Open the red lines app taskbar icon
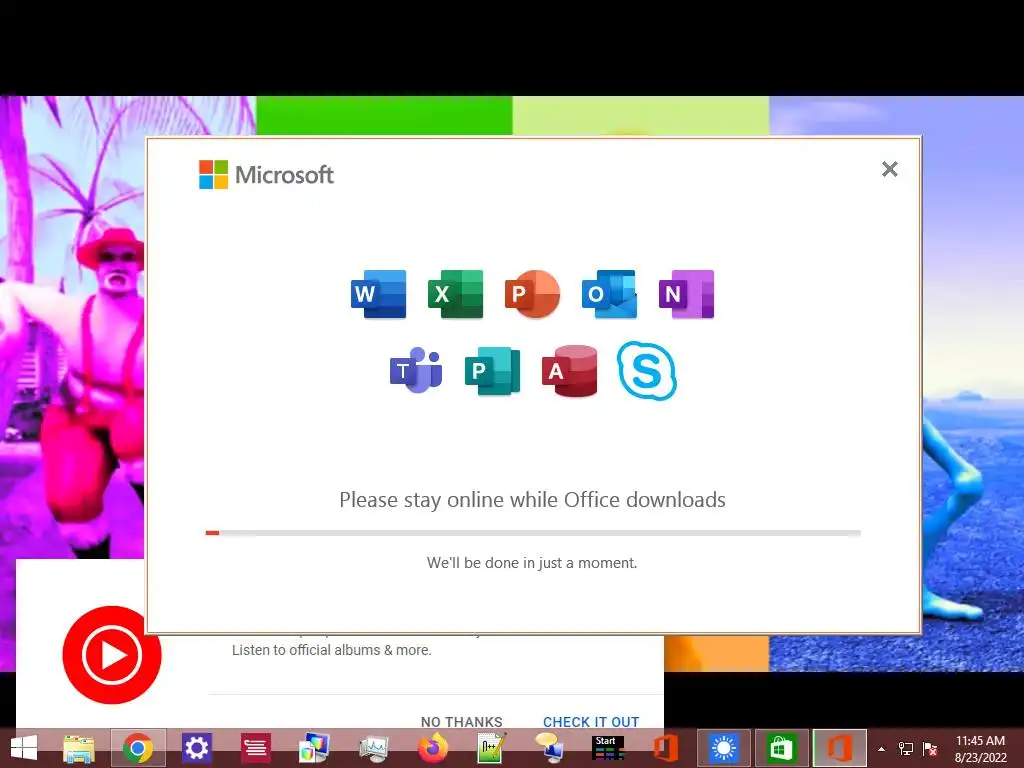 point(255,748)
